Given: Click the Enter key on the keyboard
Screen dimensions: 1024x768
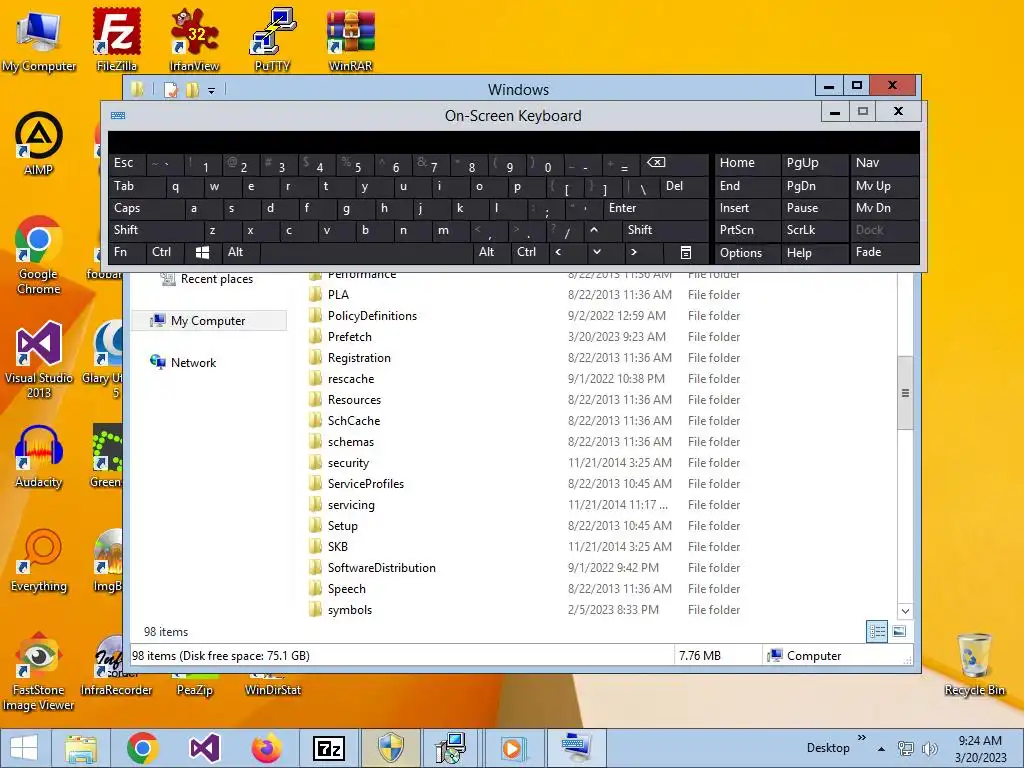Looking at the screenshot, I should coord(655,208).
